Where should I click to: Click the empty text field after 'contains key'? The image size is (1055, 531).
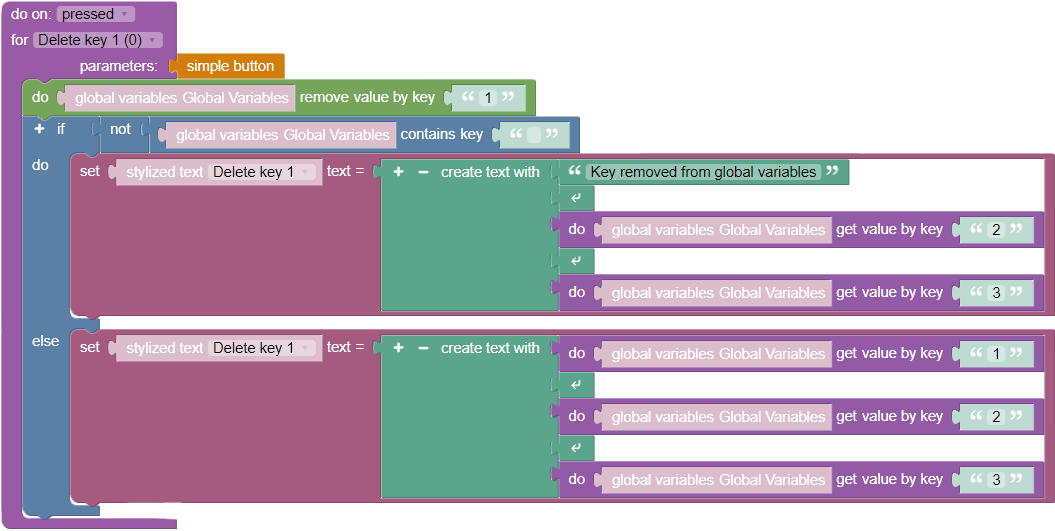coord(534,134)
